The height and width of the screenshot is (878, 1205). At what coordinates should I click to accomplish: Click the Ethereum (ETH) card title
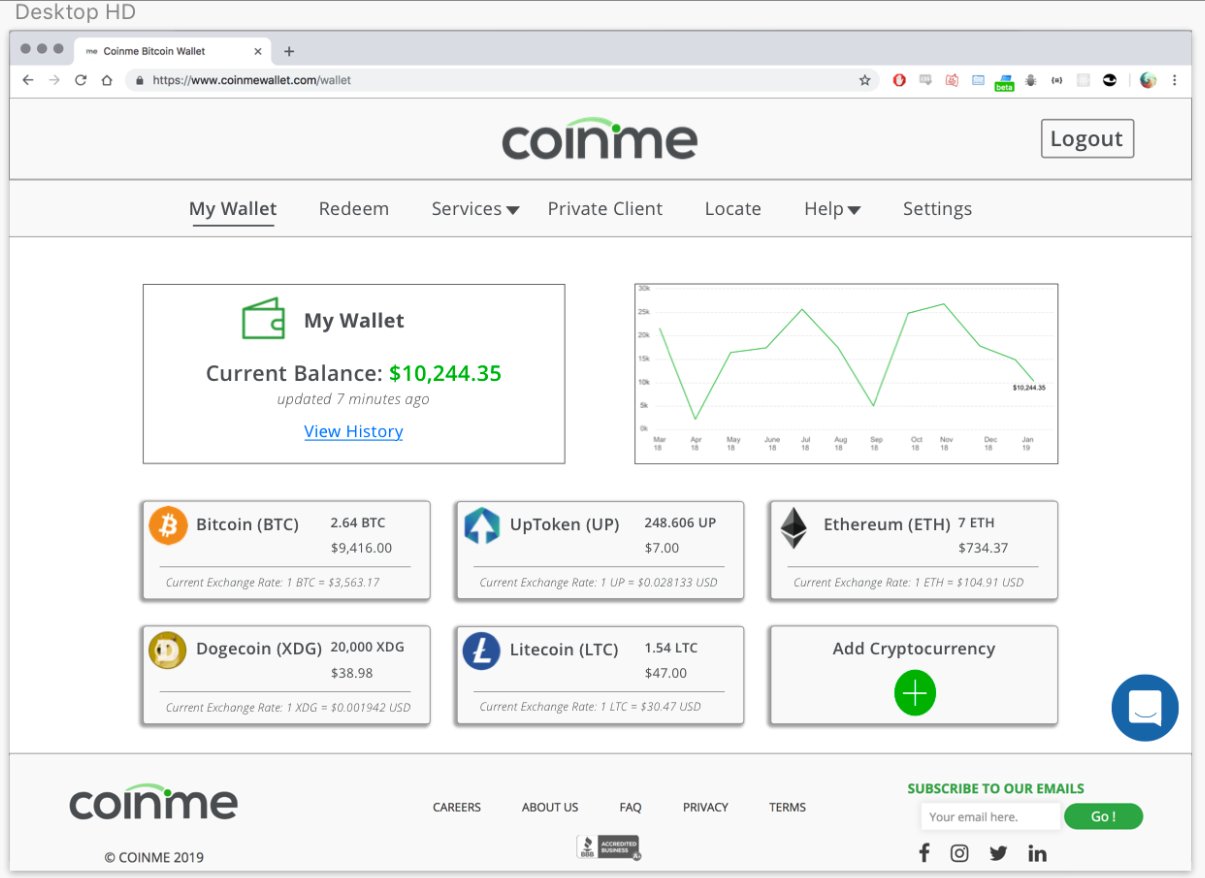coord(887,524)
